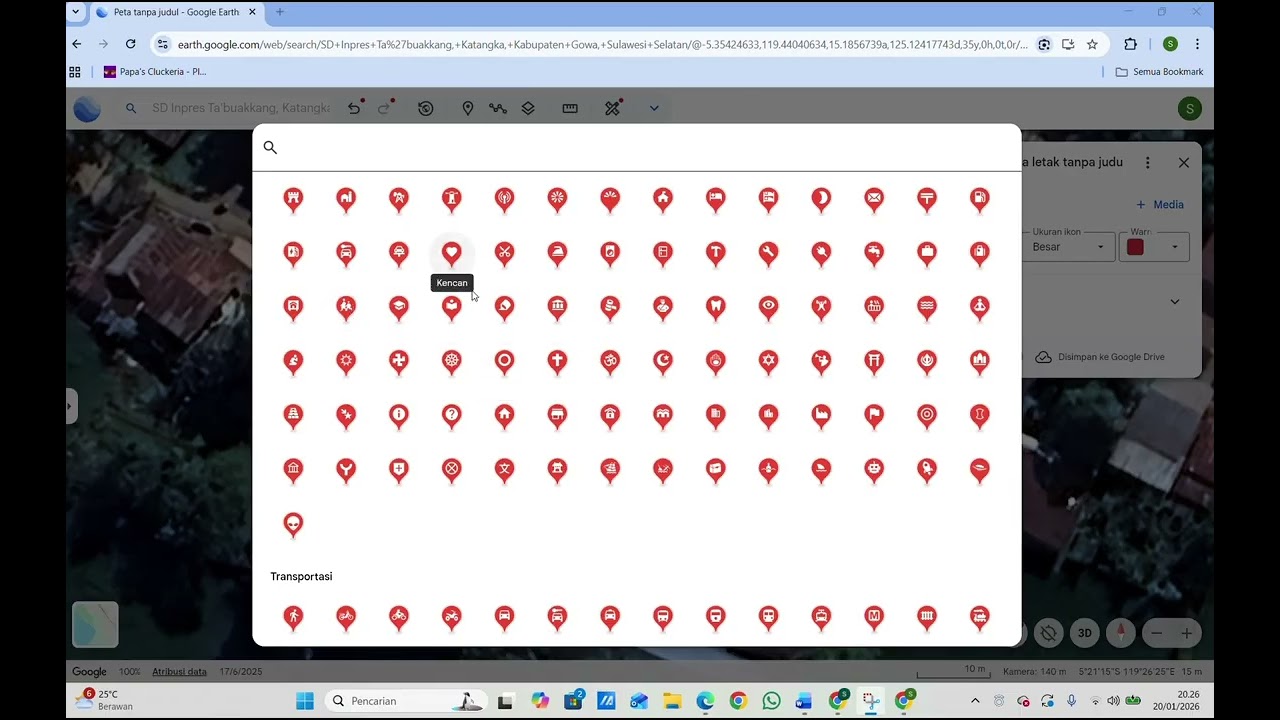The image size is (1280, 720).
Task: Pick the museum columns pin icon
Action: coord(557,307)
